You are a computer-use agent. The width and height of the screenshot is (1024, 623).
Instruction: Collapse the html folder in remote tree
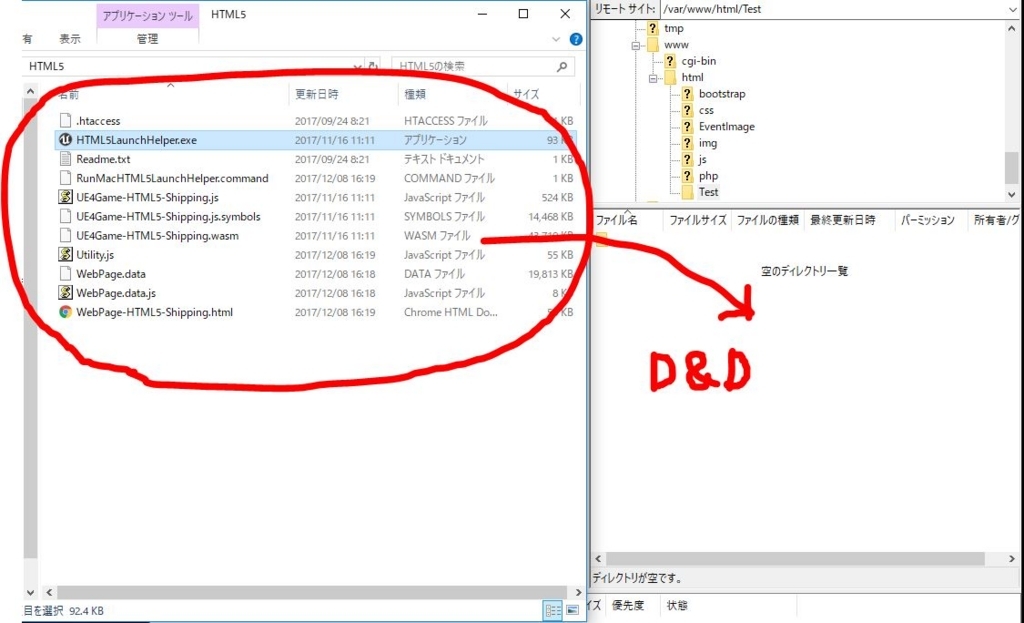click(652, 78)
